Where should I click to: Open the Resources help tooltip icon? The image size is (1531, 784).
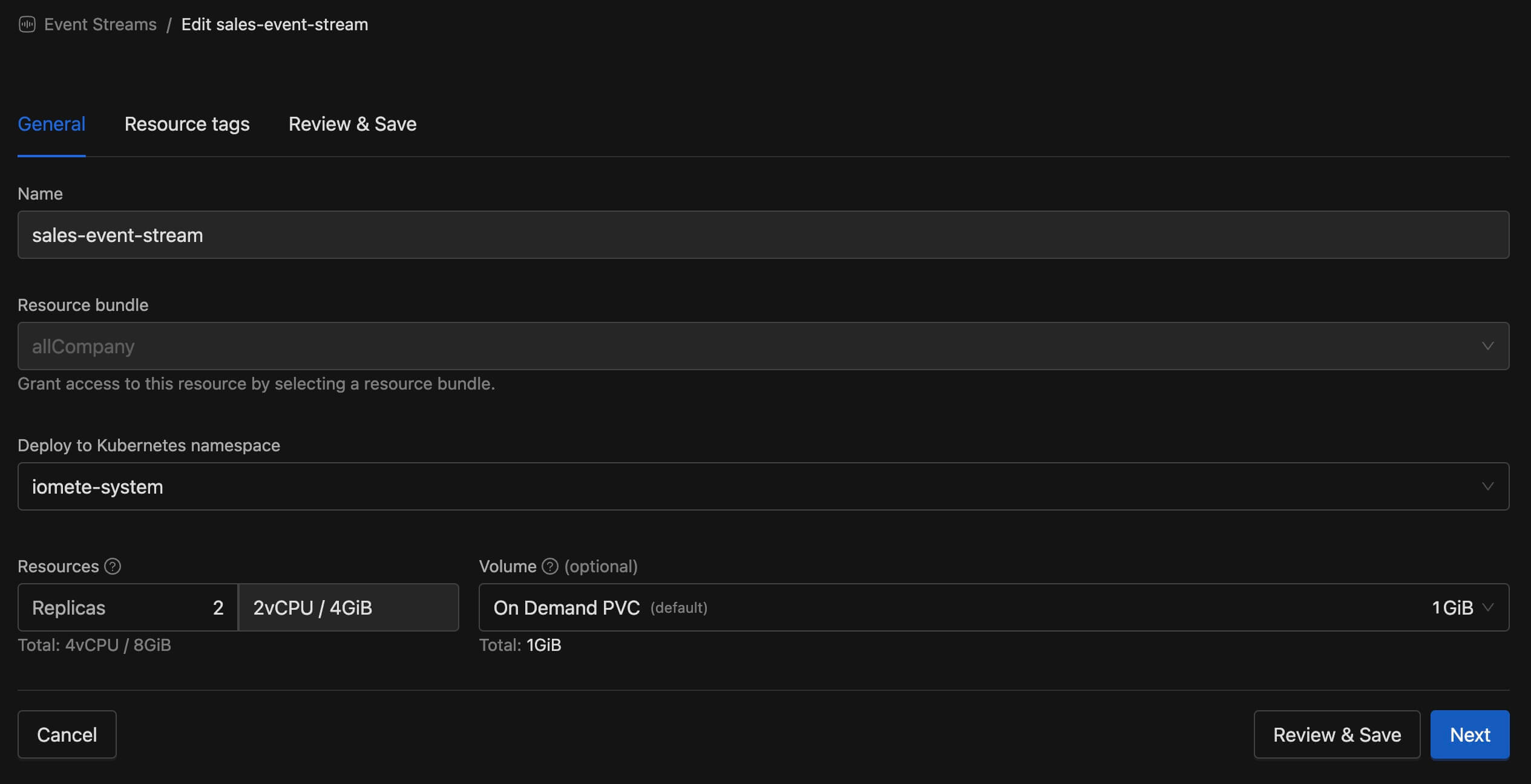tap(112, 566)
